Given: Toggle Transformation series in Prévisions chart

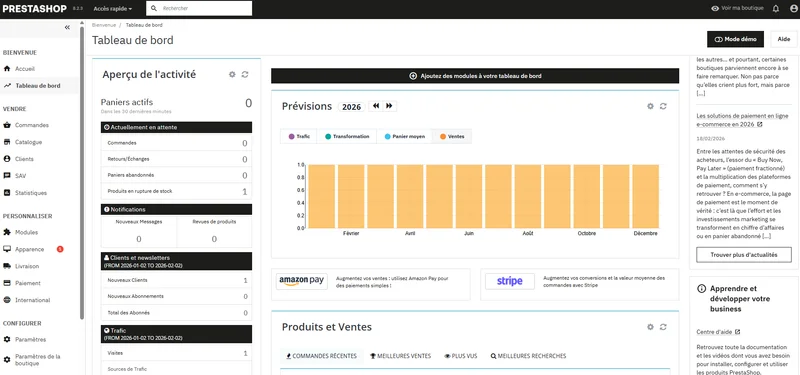Looking at the screenshot, I should point(347,136).
